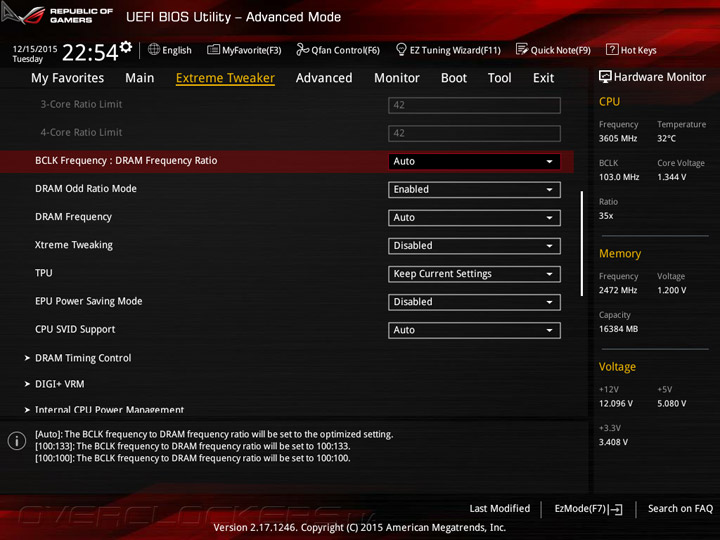The height and width of the screenshot is (540, 720).
Task: Go to the Monitor tab
Action: point(397,78)
